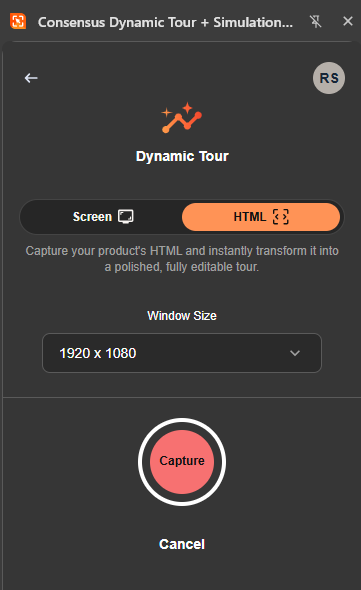This screenshot has height=590, width=361.
Task: Click the 'Capture your product's HTML' description text
Action: coord(182,259)
